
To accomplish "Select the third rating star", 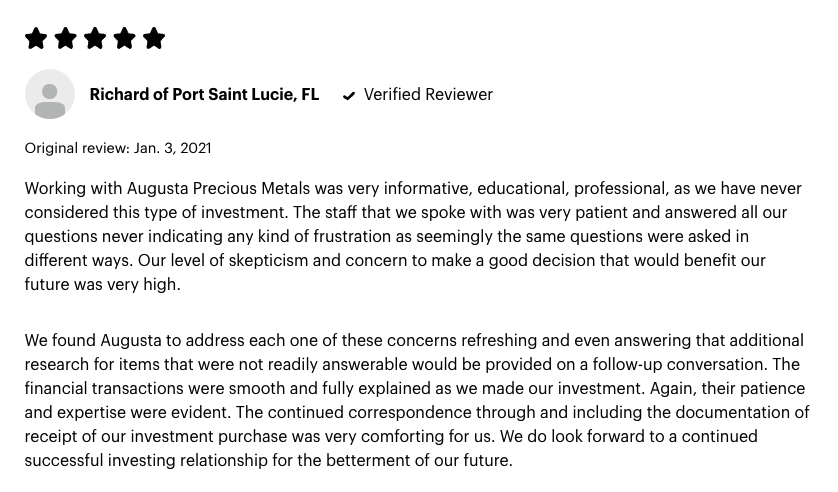I will tap(95, 39).
